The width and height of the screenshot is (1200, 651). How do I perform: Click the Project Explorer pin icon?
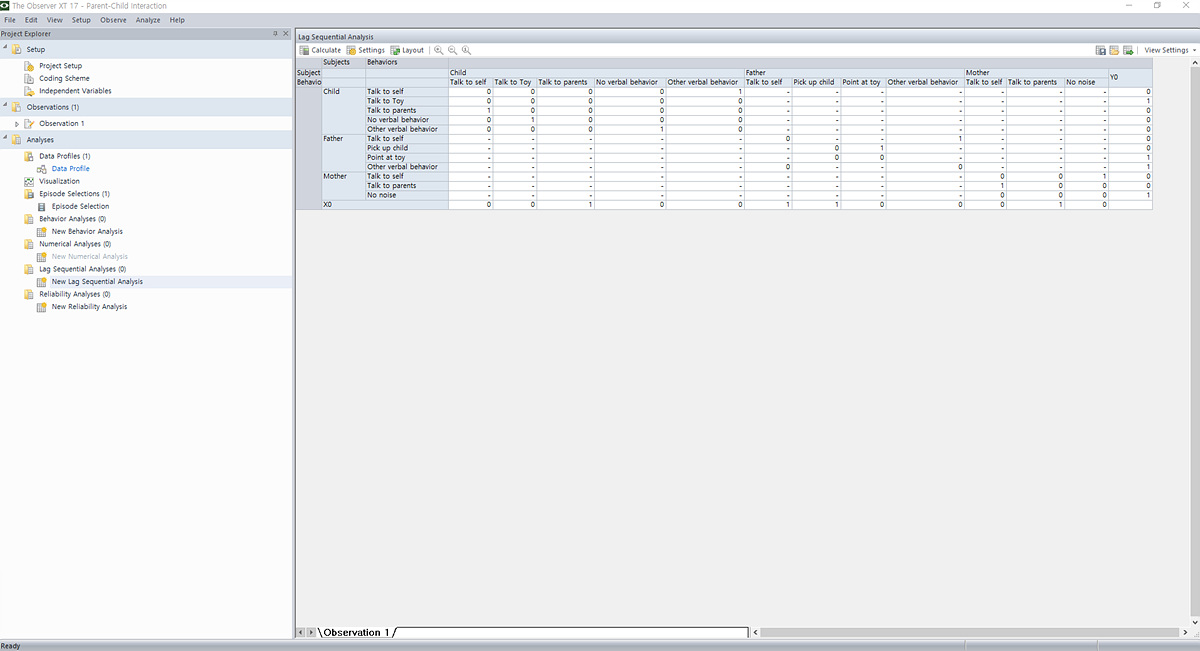click(x=275, y=34)
